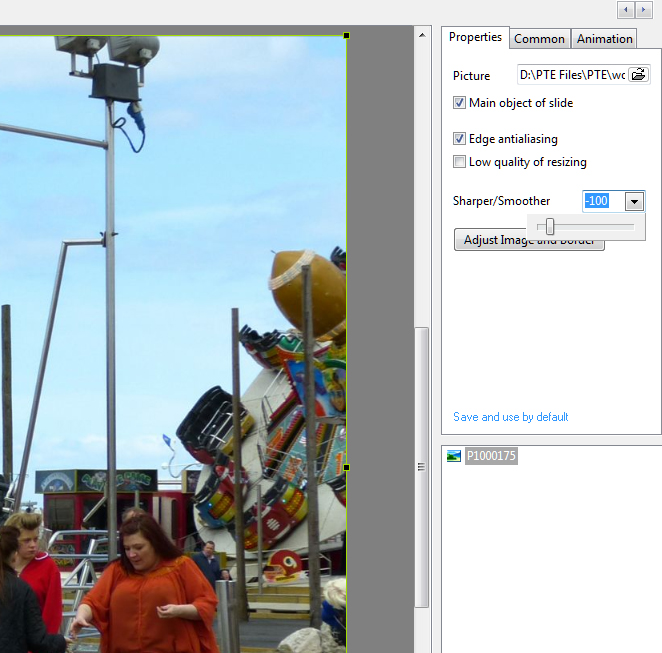The width and height of the screenshot is (662, 653).
Task: Click the image icon beside P1000175
Action: (x=455, y=456)
